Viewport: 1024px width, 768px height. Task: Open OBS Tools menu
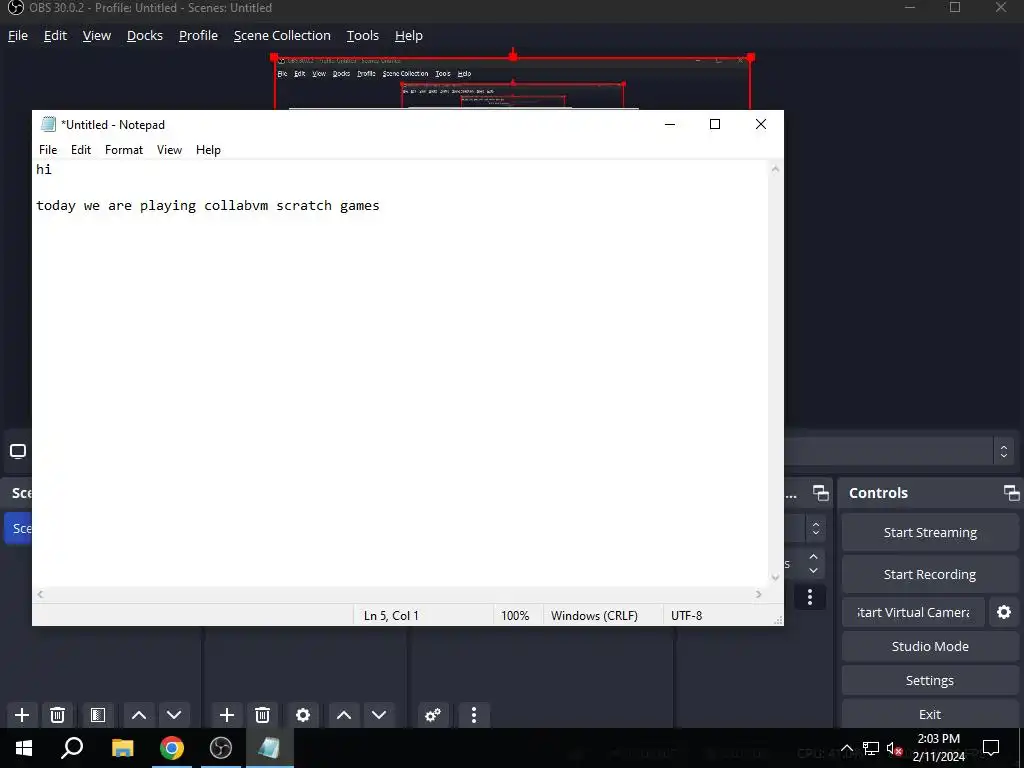pyautogui.click(x=362, y=36)
